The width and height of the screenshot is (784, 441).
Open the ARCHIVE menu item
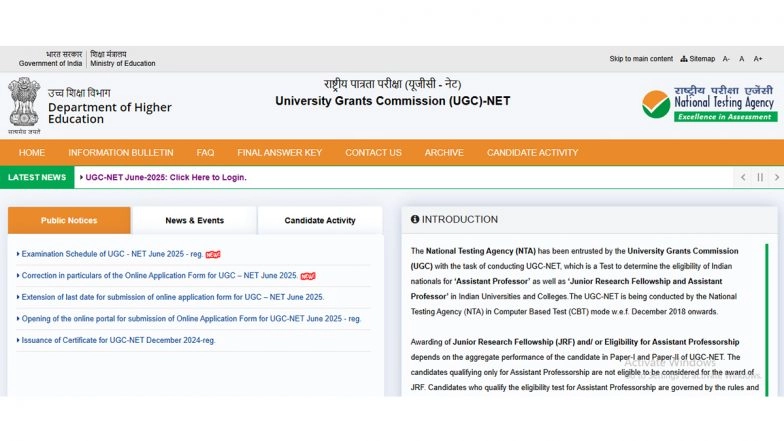[x=444, y=153]
